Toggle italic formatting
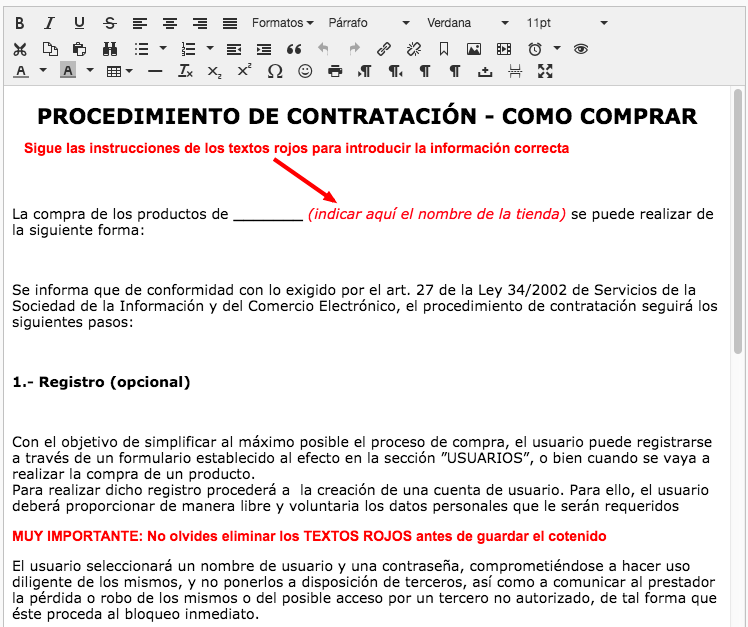 click(x=50, y=23)
